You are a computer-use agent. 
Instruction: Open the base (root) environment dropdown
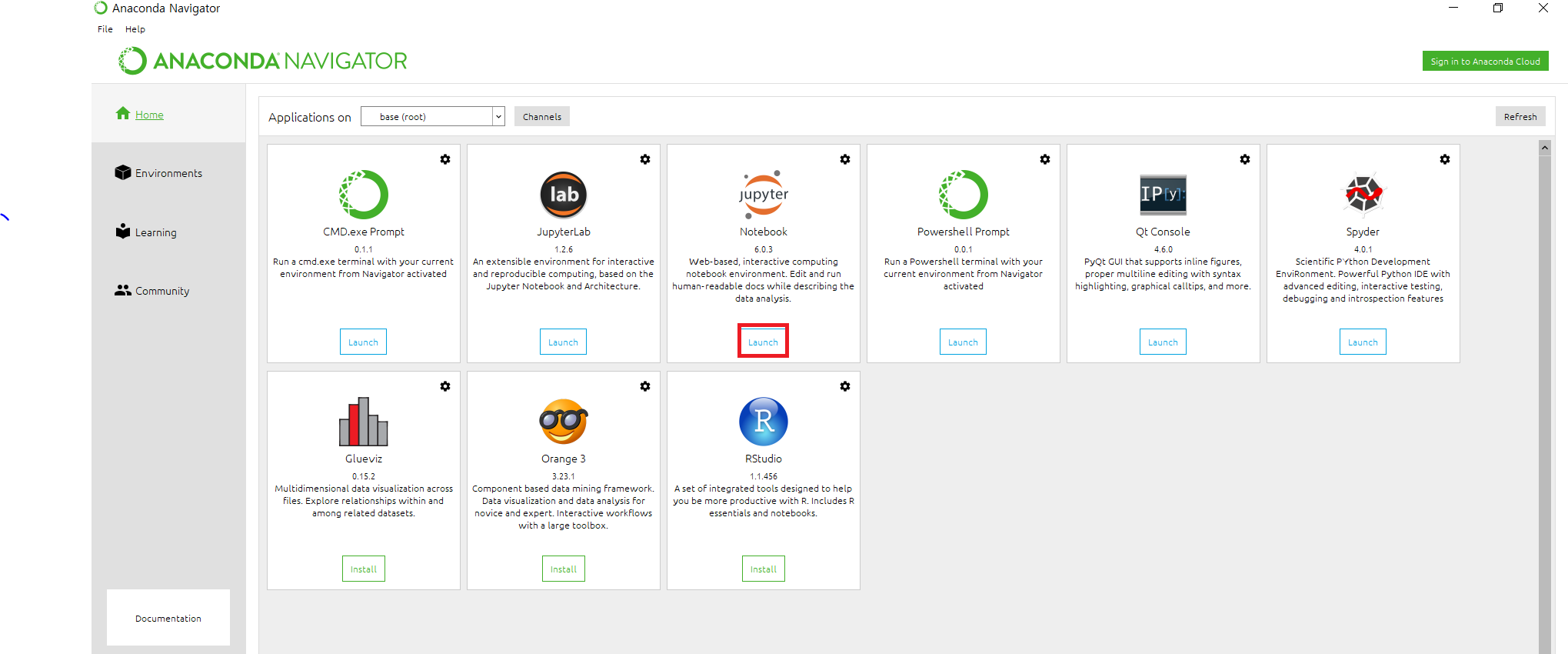(433, 116)
